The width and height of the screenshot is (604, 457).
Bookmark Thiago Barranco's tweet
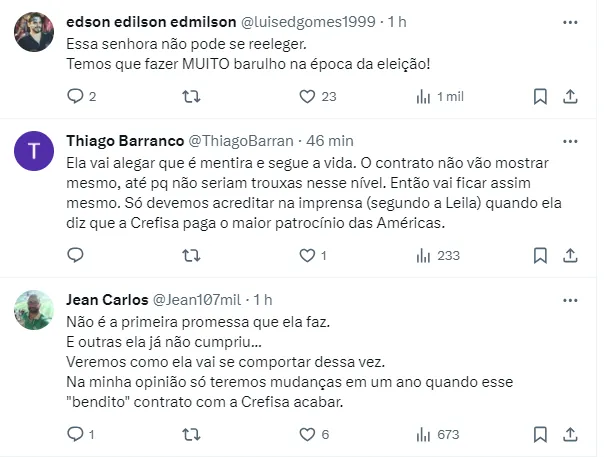coord(540,255)
